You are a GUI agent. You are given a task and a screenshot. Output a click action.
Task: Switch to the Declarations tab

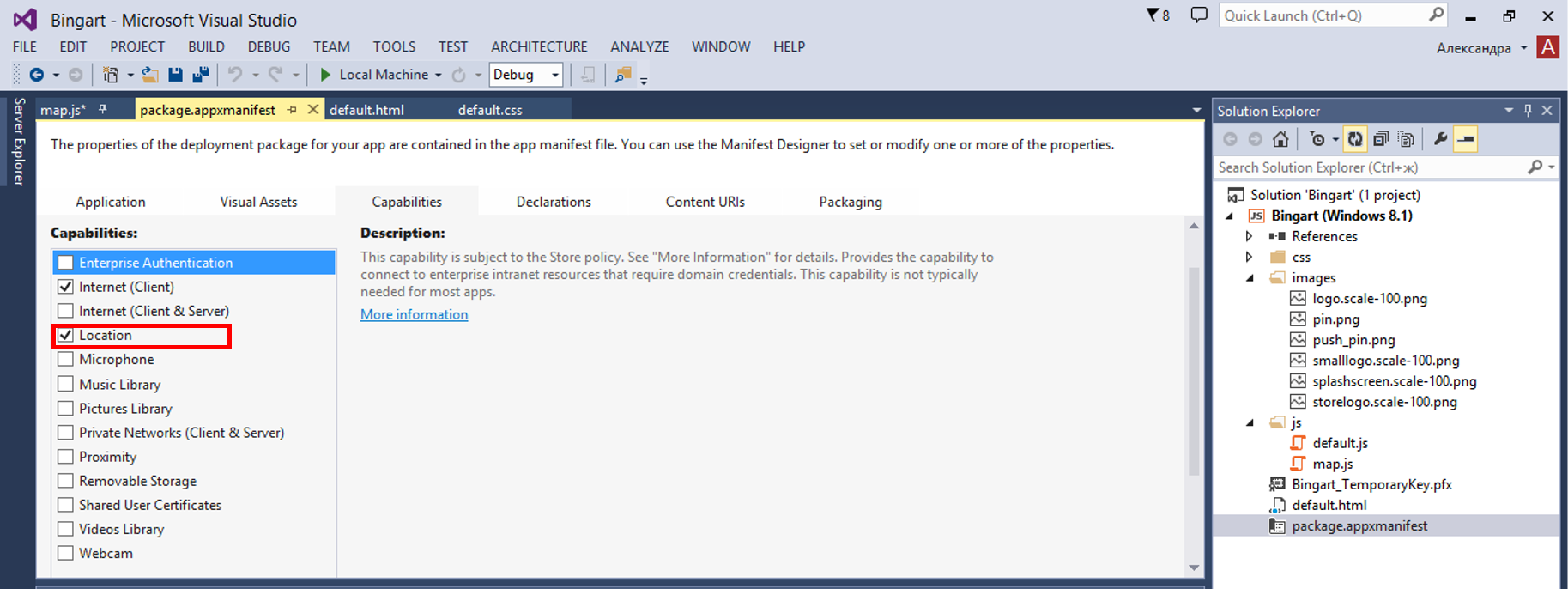554,202
